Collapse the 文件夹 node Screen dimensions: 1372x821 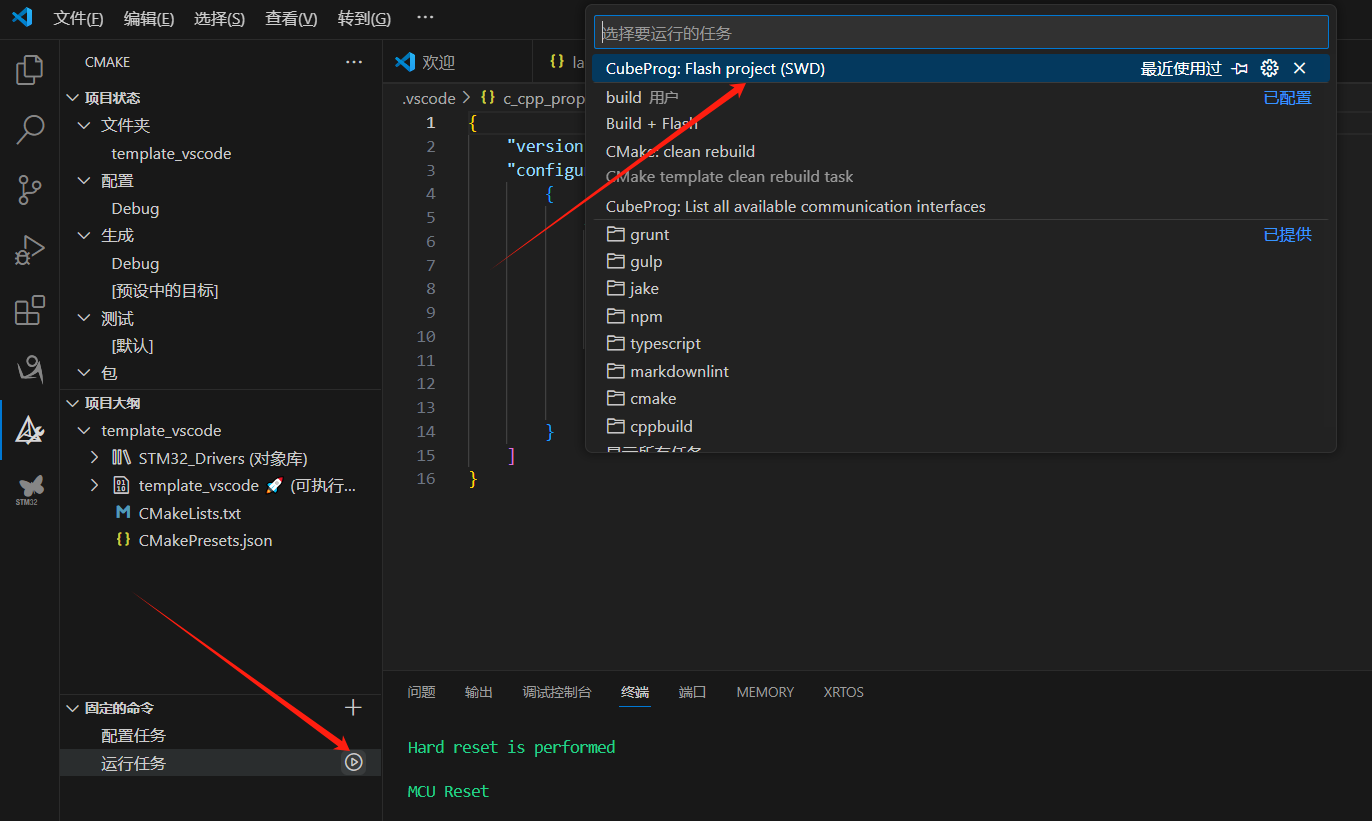(x=85, y=125)
